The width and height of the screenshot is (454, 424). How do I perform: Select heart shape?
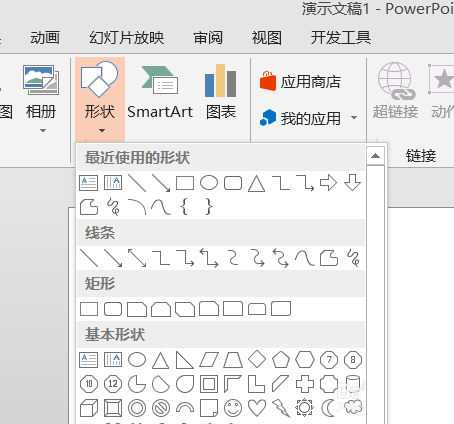257,408
